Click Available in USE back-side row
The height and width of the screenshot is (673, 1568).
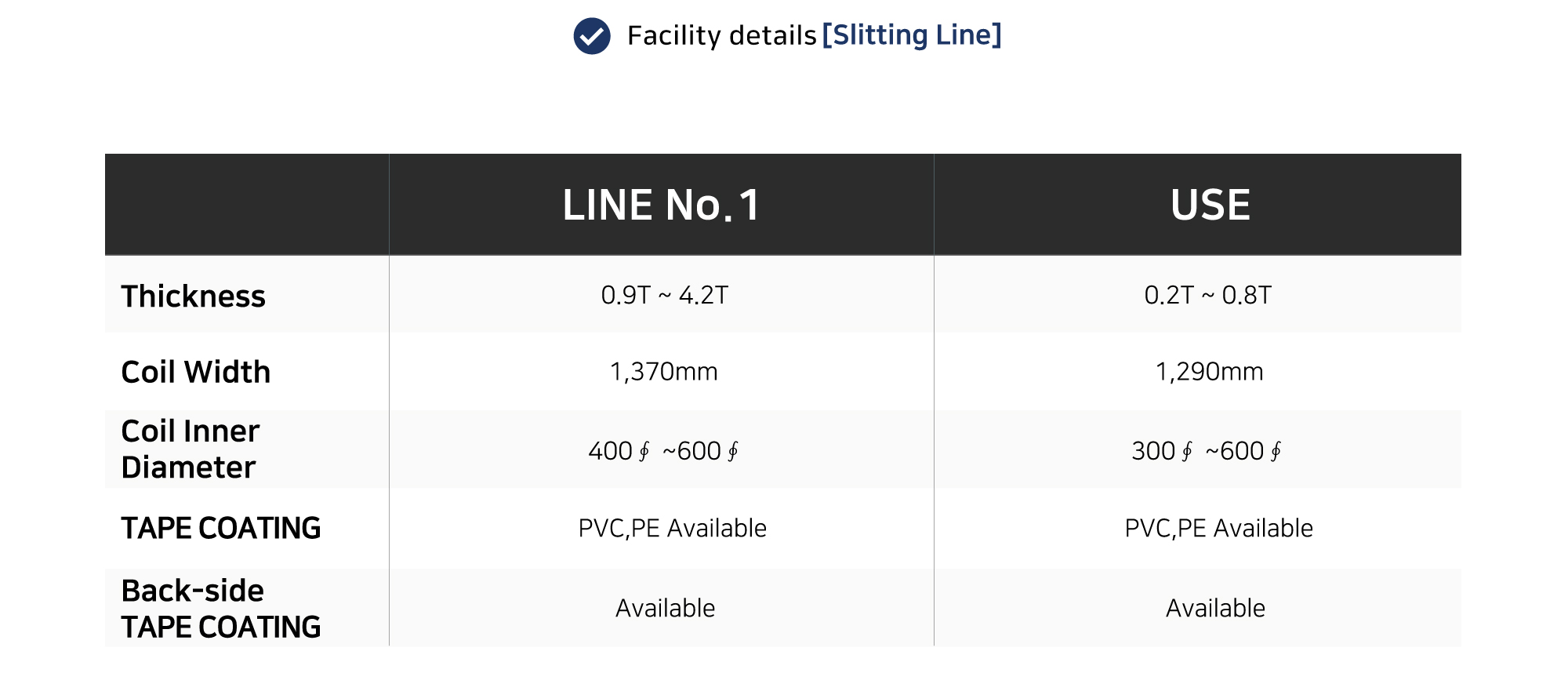tap(1215, 608)
